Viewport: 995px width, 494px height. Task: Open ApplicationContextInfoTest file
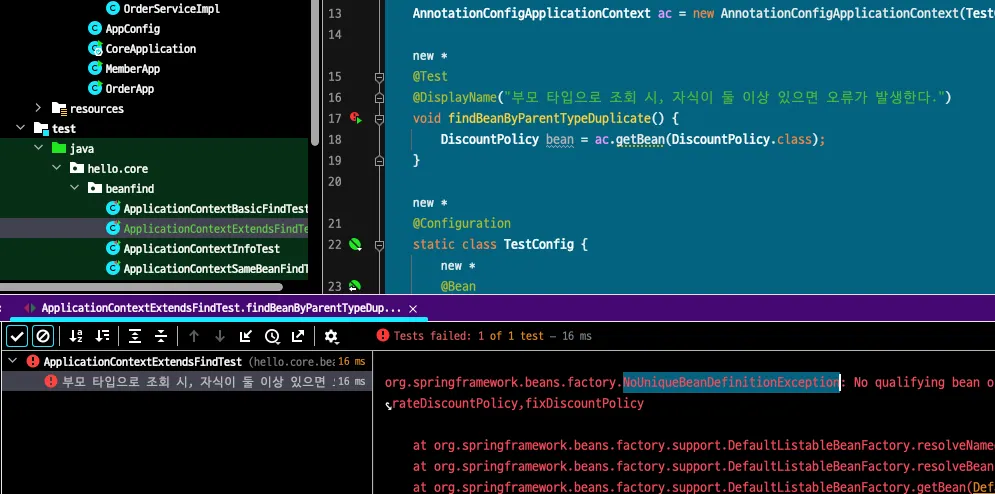point(201,248)
